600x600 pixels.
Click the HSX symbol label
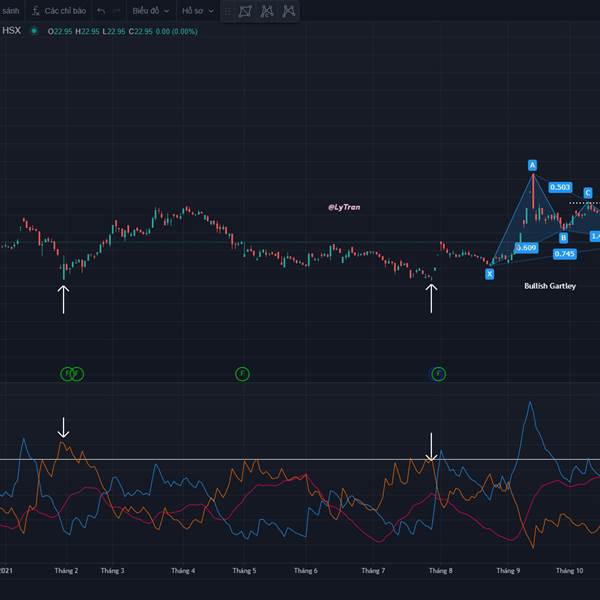coord(11,31)
